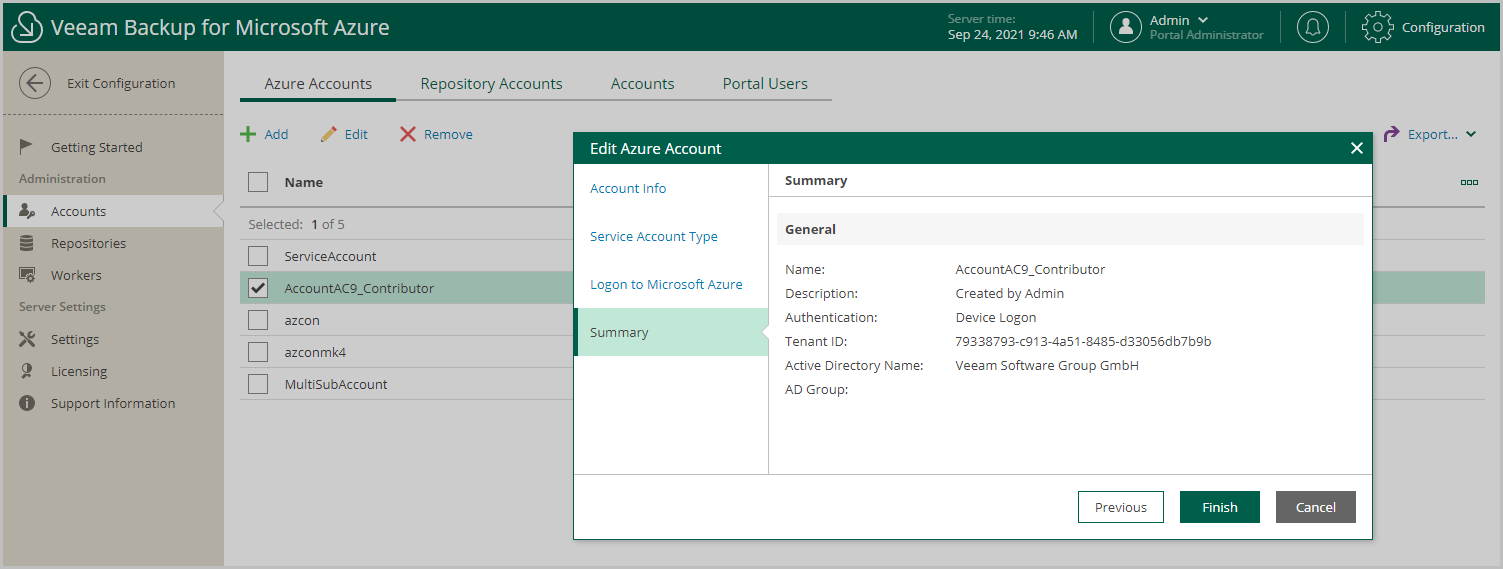This screenshot has height=569, width=1503.
Task: Go to Account Info wizard step
Action: [x=628, y=188]
